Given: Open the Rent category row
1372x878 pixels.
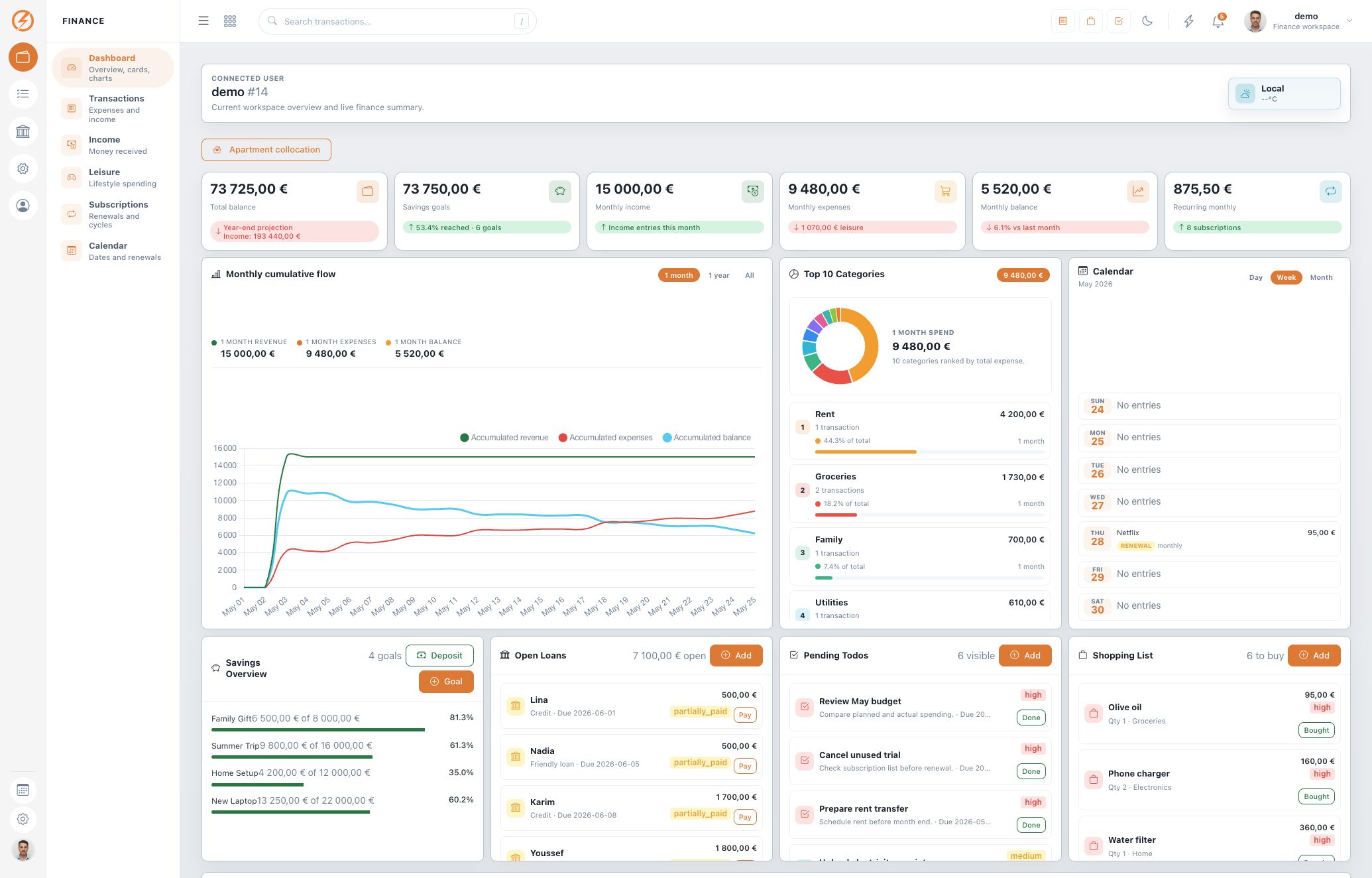Looking at the screenshot, I should 920,430.
